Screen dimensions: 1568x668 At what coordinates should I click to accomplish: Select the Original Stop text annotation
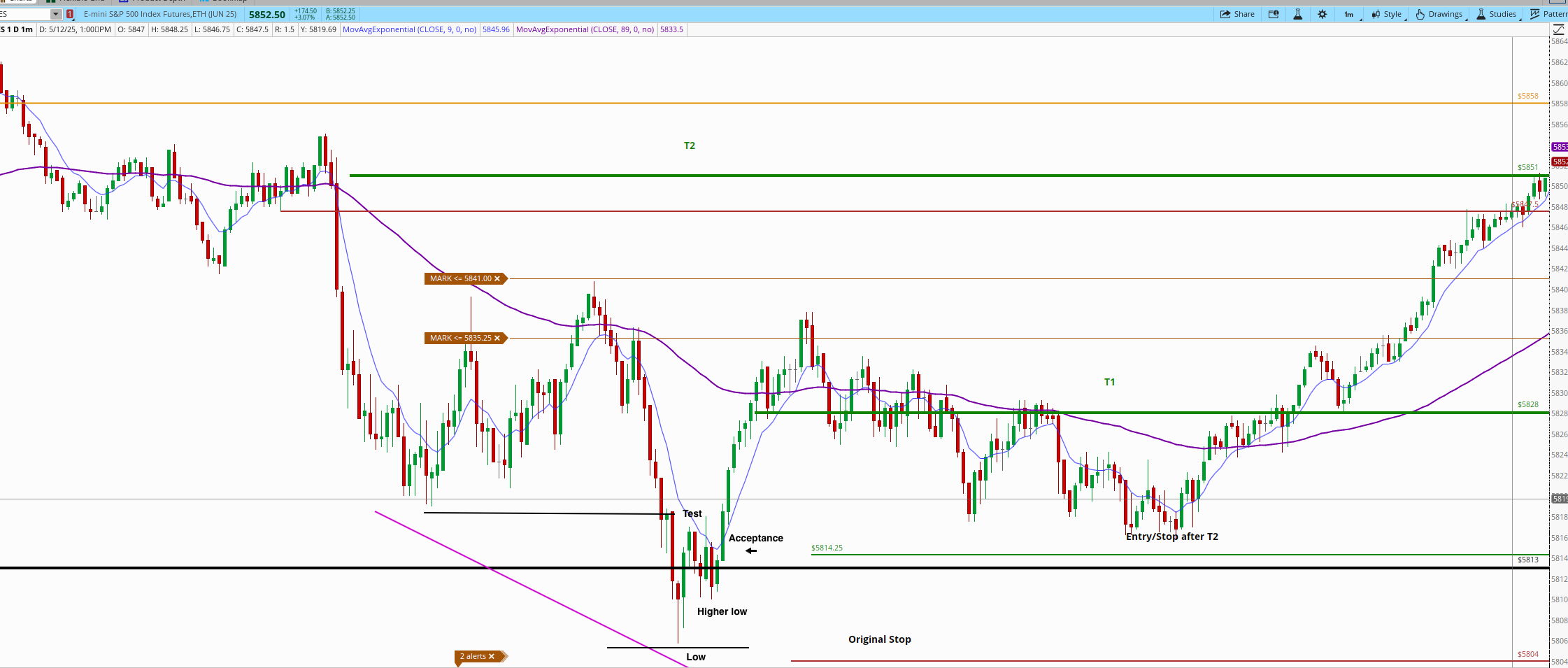point(880,639)
